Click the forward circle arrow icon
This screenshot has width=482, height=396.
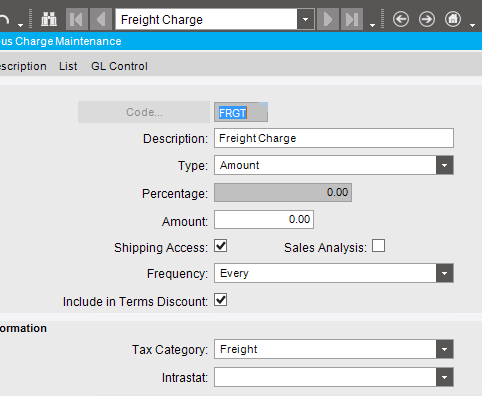point(427,19)
